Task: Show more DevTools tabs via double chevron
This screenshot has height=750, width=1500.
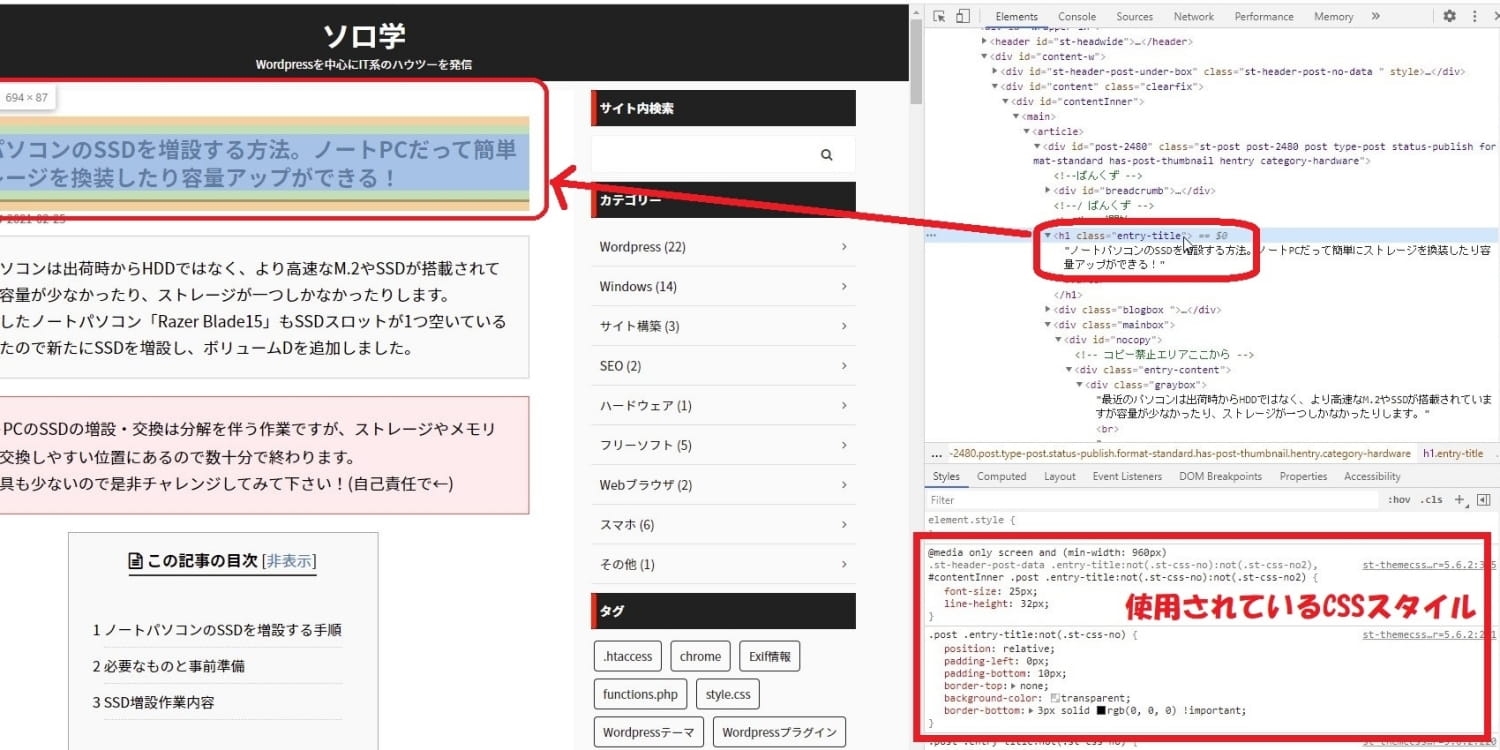Action: point(1376,16)
